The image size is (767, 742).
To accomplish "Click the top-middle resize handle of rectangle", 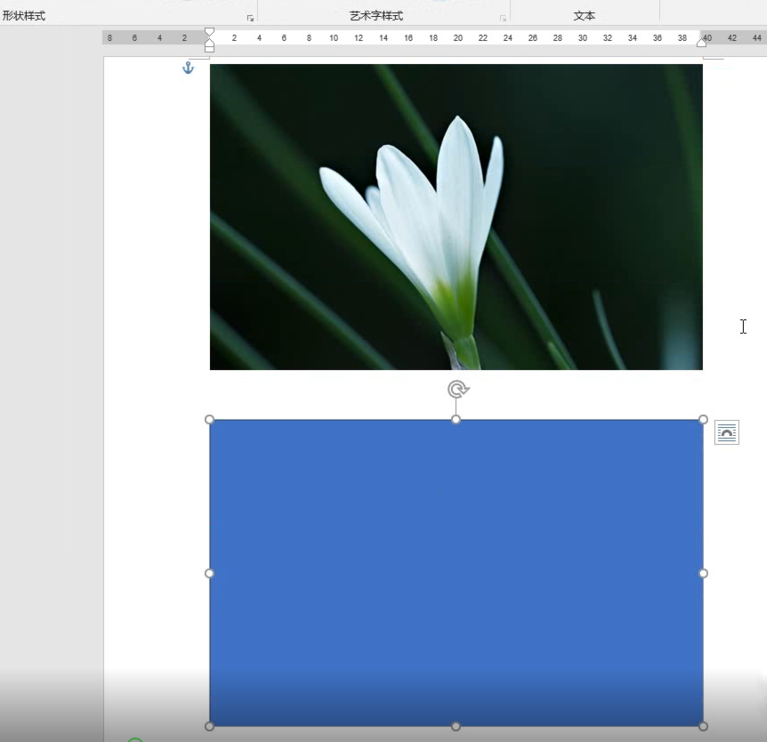I will tap(456, 420).
